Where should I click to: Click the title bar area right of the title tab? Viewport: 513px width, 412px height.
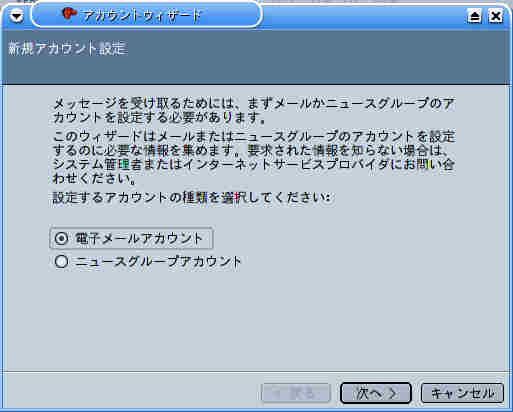pyautogui.click(x=363, y=16)
